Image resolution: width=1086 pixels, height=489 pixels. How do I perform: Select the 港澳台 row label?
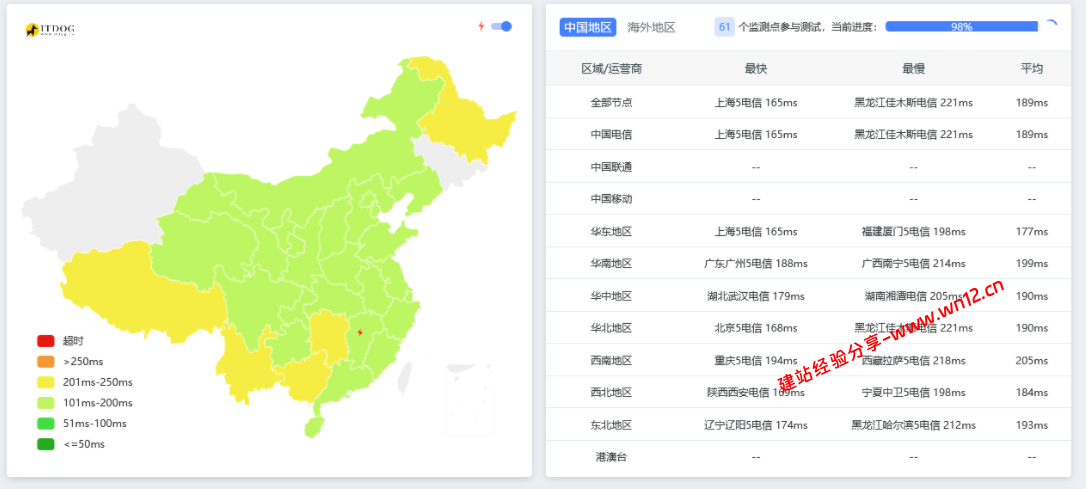point(612,457)
